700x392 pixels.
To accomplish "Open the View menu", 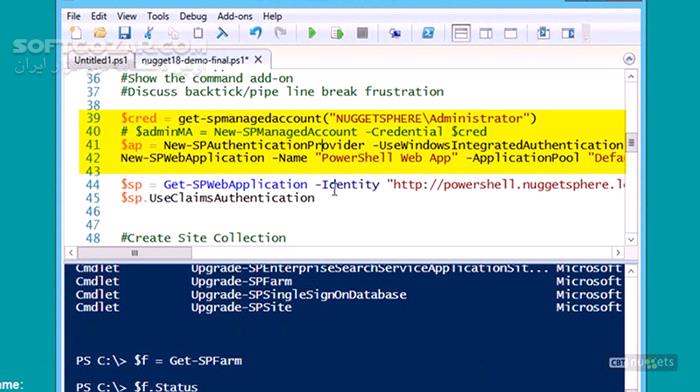I will point(127,17).
